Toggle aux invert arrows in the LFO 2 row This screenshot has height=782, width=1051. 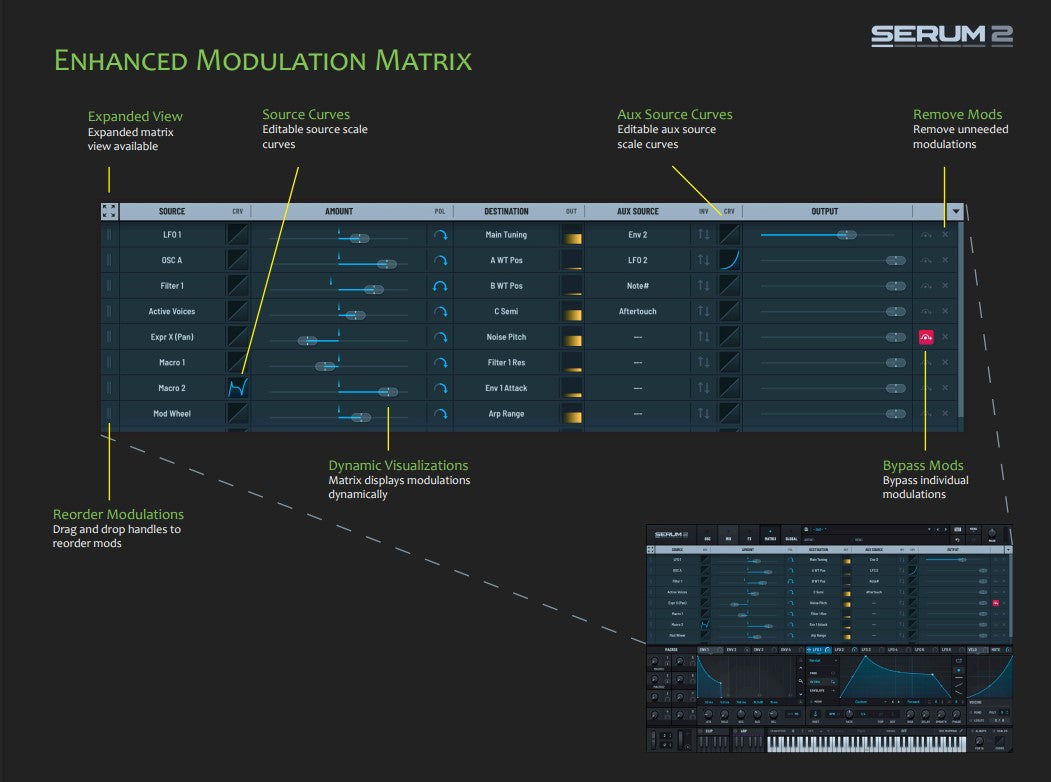pos(703,260)
